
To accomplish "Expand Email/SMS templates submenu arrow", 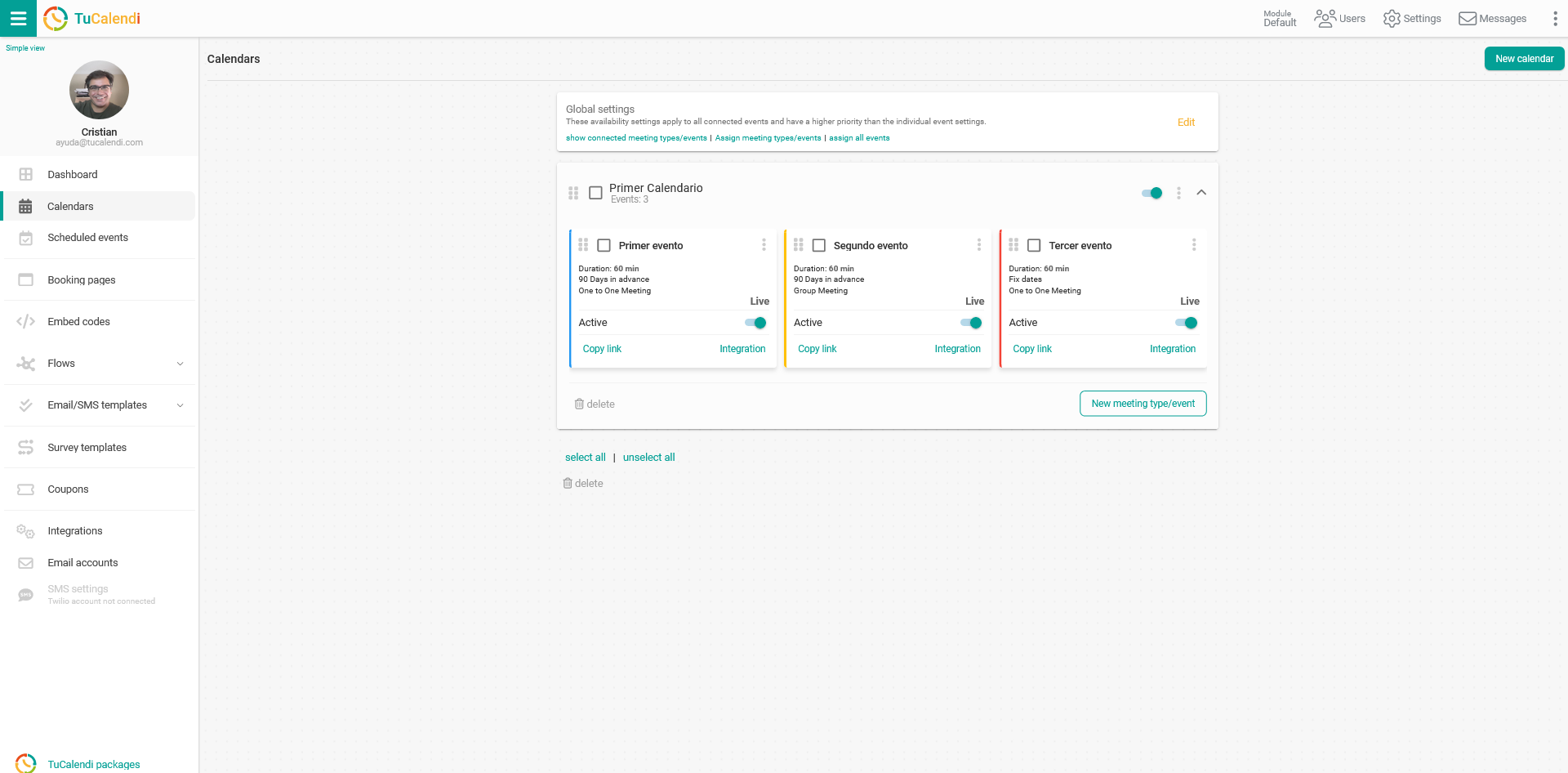I will (180, 405).
